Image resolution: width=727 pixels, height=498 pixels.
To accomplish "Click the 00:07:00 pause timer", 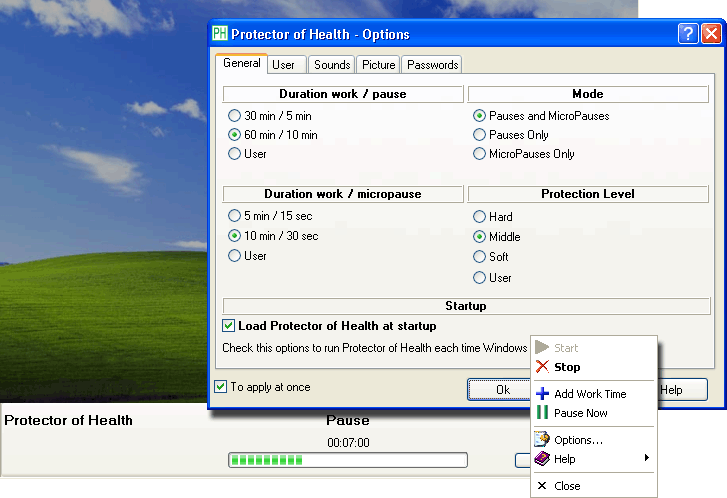I will click(x=348, y=443).
